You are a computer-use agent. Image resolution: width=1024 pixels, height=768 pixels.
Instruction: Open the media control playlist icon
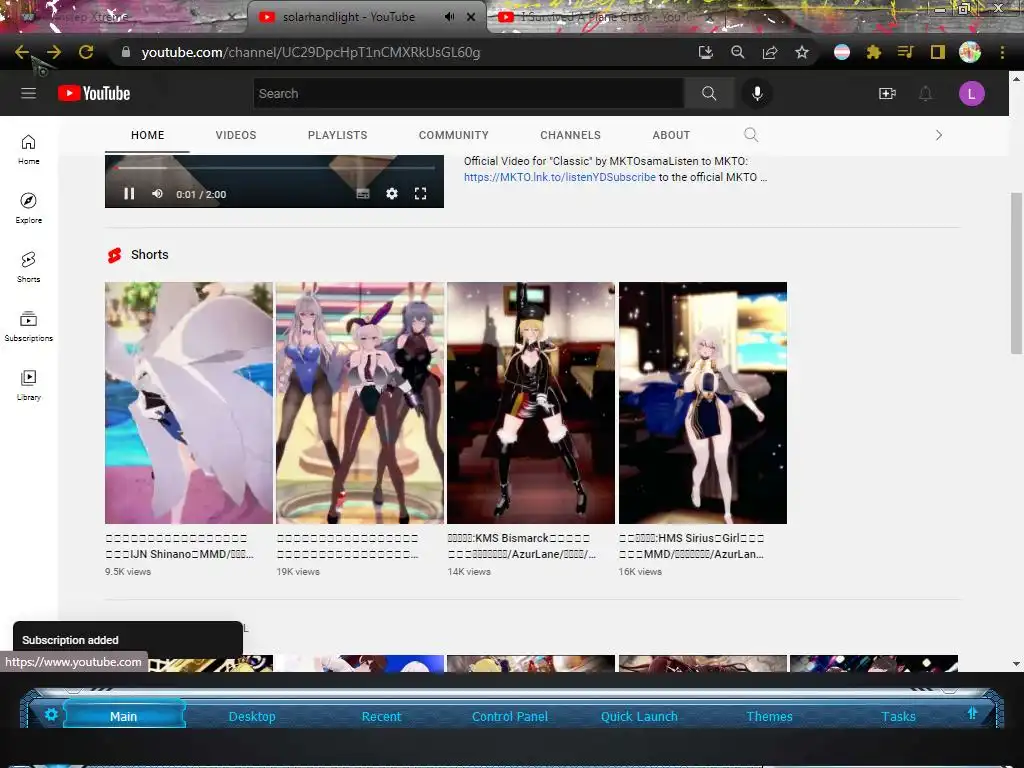click(x=905, y=52)
